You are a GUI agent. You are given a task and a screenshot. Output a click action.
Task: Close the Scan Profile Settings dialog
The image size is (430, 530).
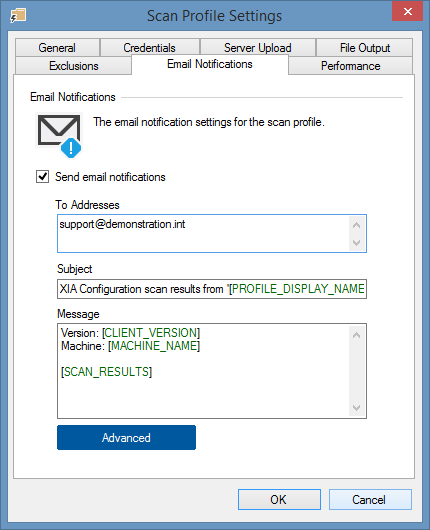pyautogui.click(x=407, y=11)
